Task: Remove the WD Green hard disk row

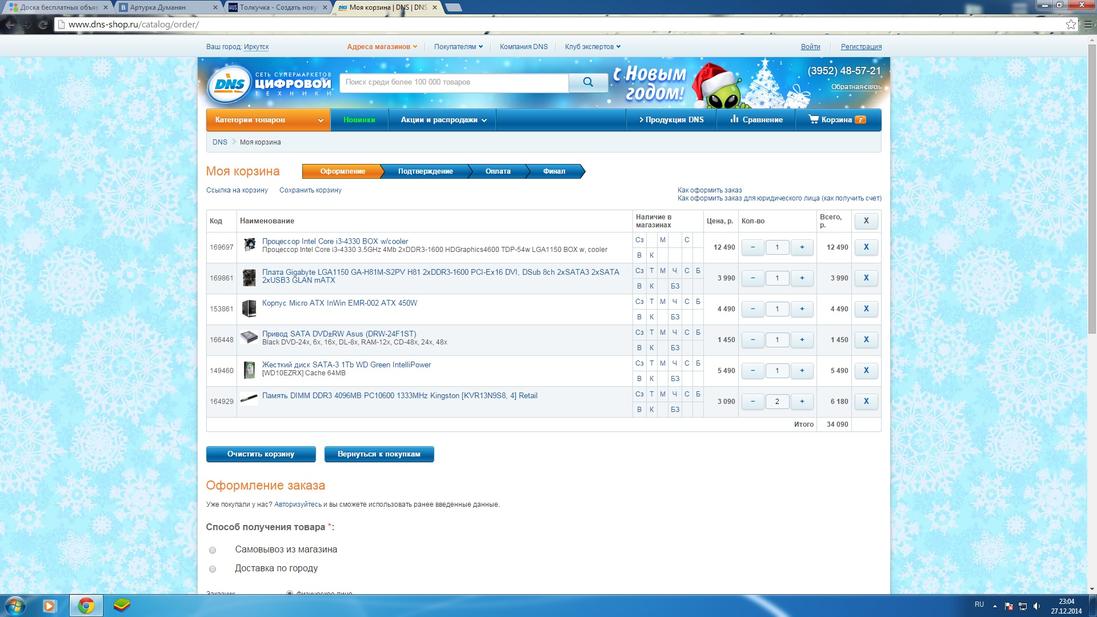Action: coord(866,370)
